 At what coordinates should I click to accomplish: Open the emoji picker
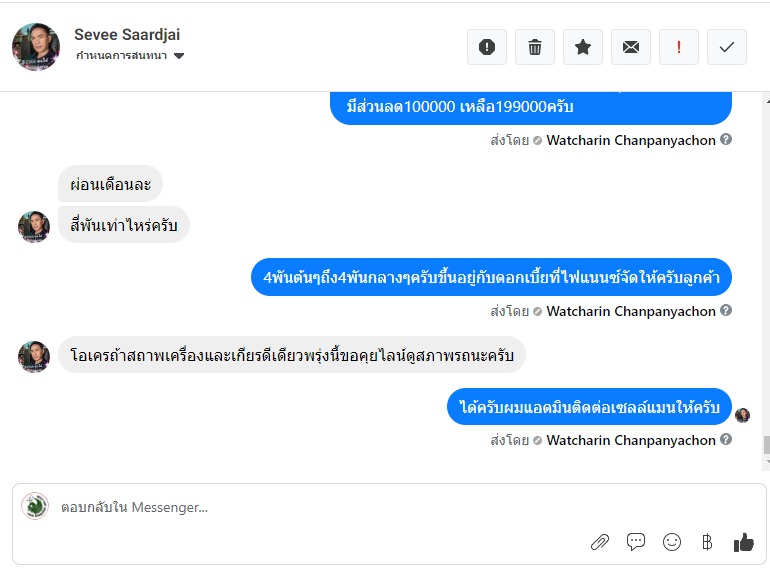[672, 542]
